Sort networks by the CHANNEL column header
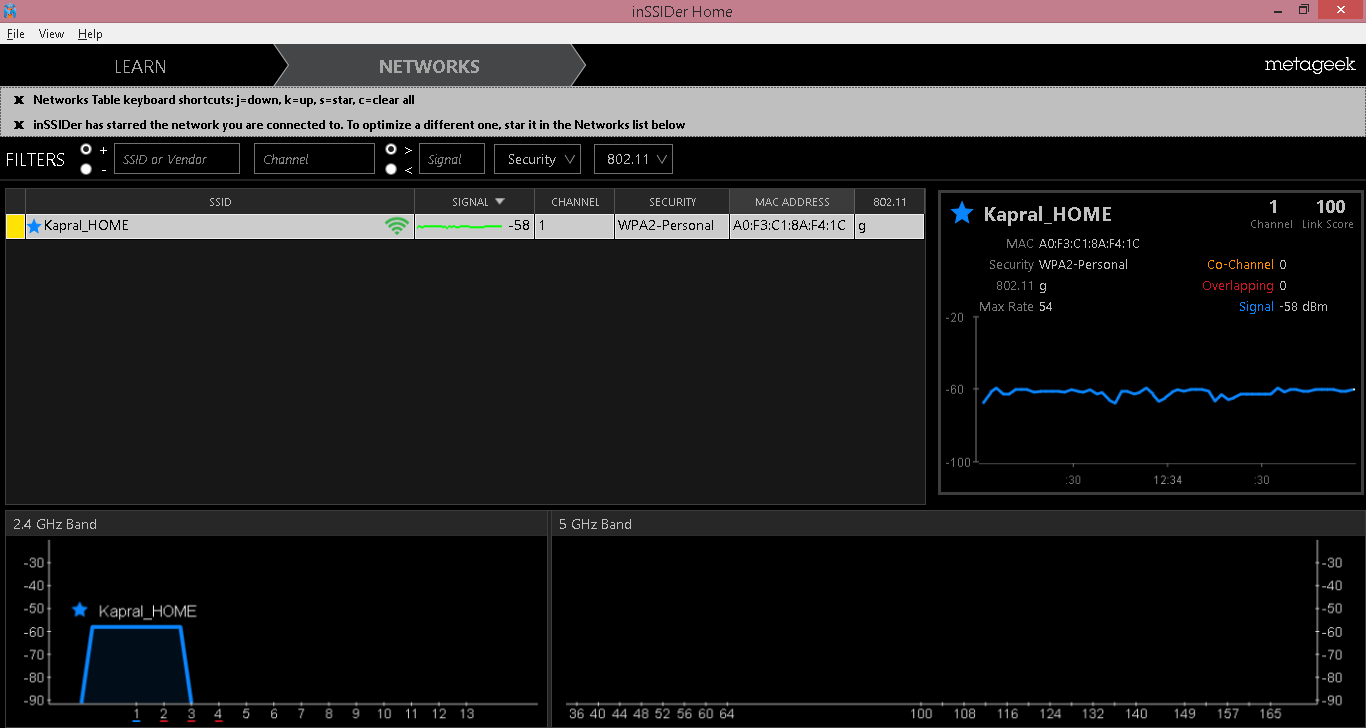This screenshot has width=1366, height=728. [x=575, y=201]
